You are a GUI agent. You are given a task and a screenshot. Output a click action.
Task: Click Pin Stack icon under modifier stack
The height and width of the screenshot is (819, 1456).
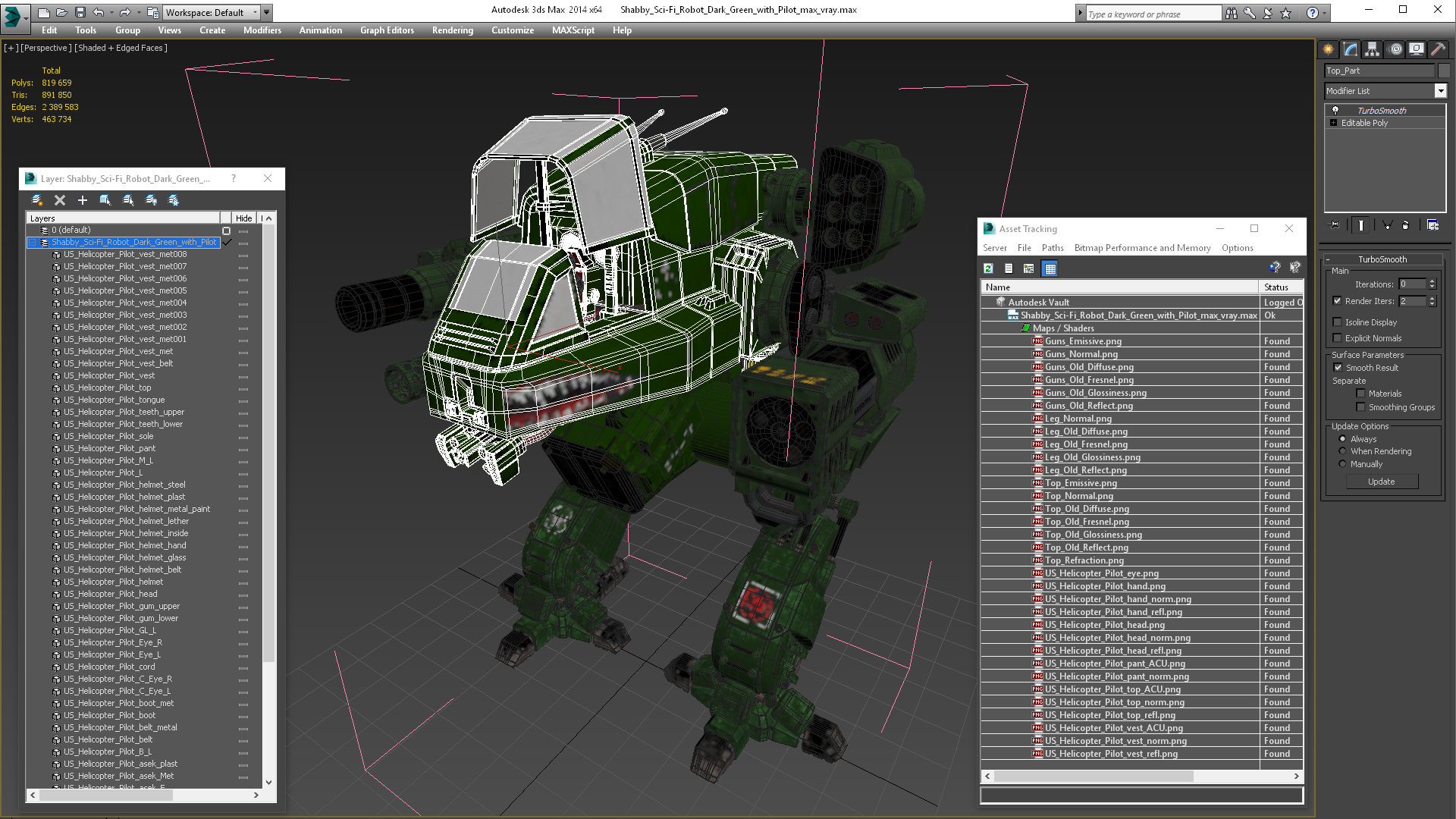[1335, 225]
